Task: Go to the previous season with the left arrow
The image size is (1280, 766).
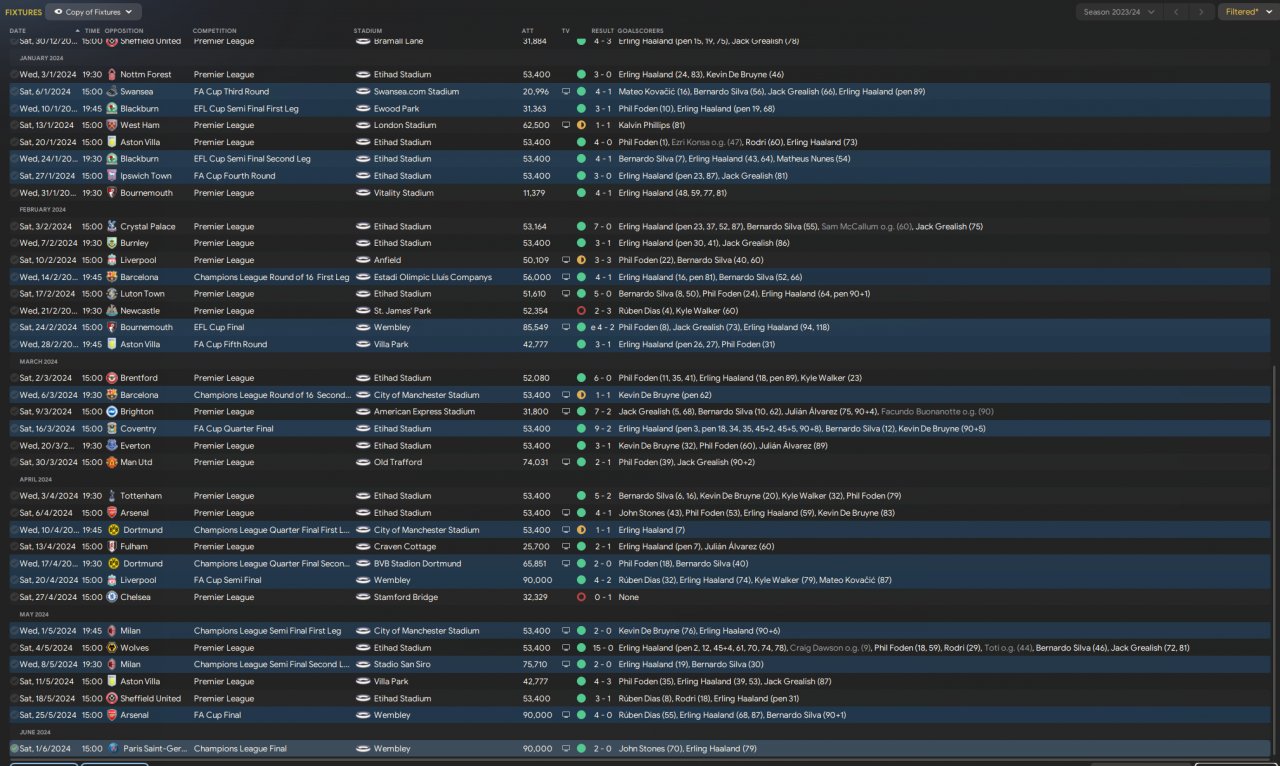Action: coord(1177,12)
